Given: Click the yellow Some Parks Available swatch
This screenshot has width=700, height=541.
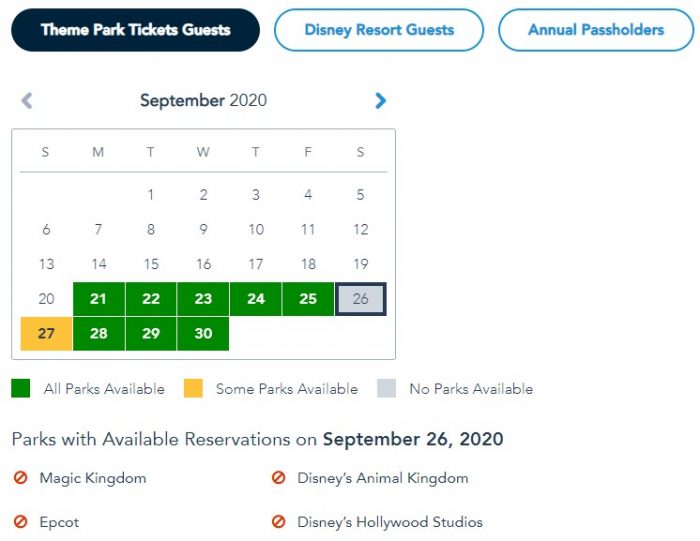Looking at the screenshot, I should [193, 389].
